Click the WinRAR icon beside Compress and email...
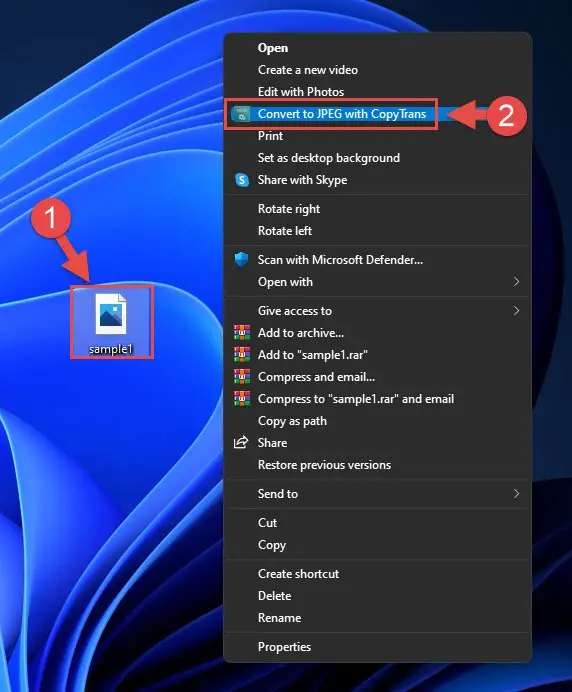This screenshot has width=572, height=692. pos(242,376)
